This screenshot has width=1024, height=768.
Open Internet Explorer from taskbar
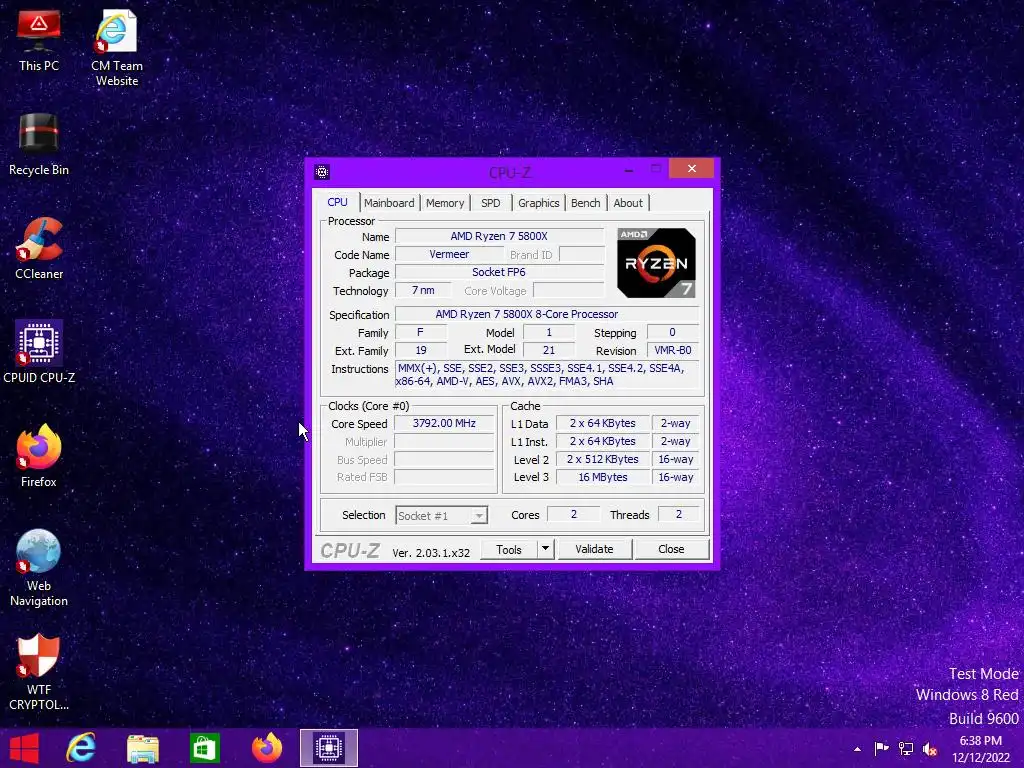click(81, 748)
